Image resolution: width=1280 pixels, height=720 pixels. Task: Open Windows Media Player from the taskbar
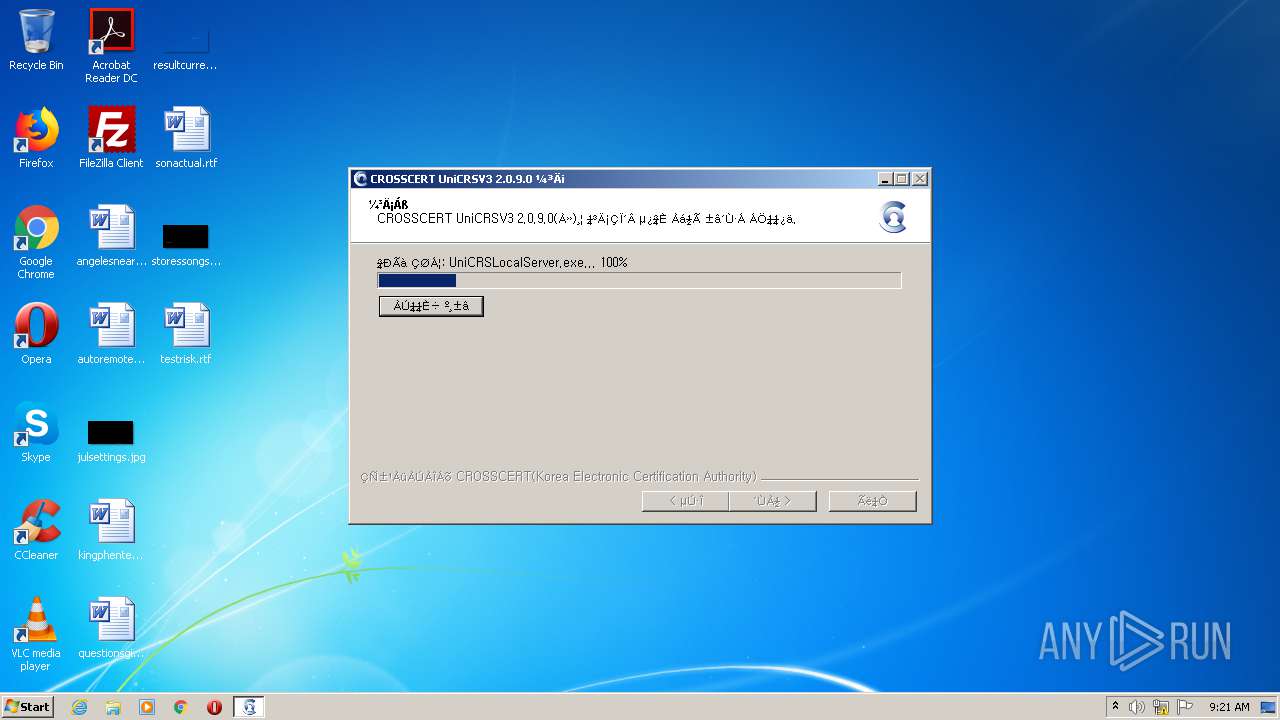coord(147,707)
